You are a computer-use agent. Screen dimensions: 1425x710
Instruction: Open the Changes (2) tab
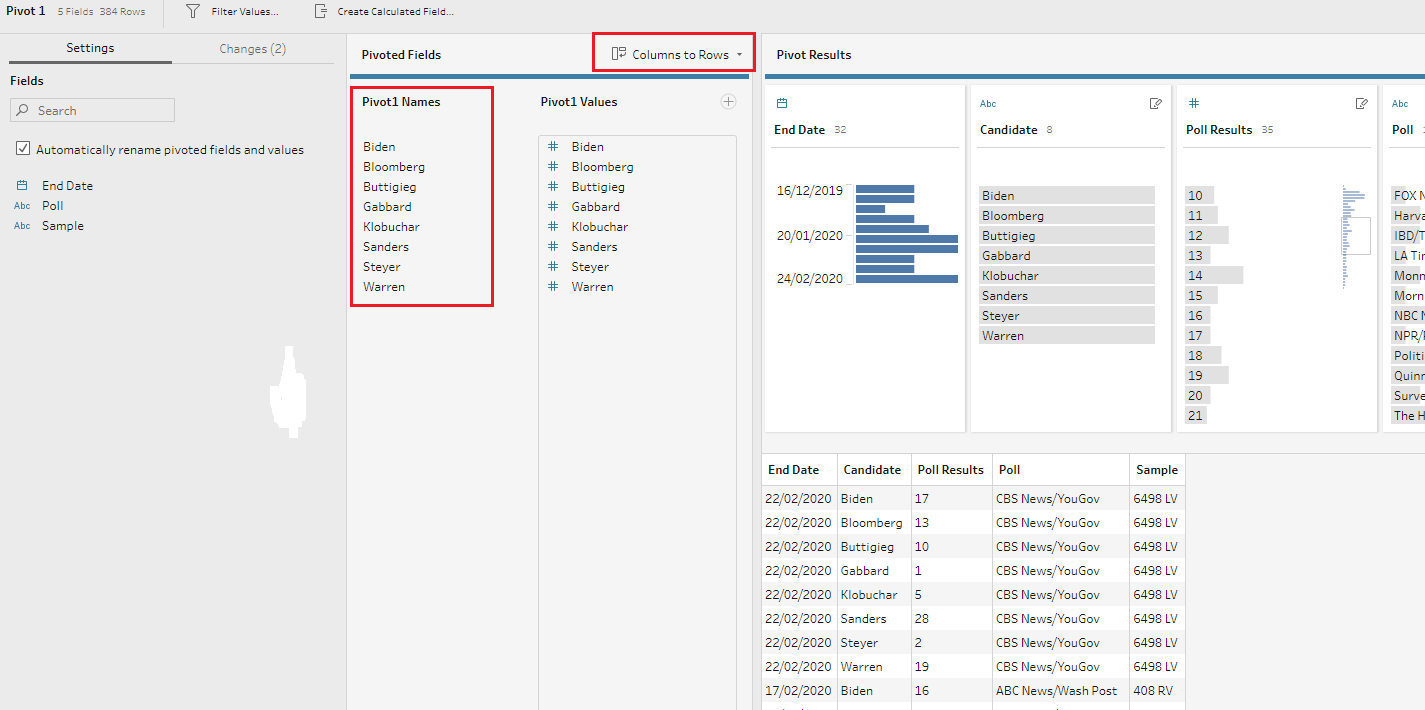click(x=252, y=48)
